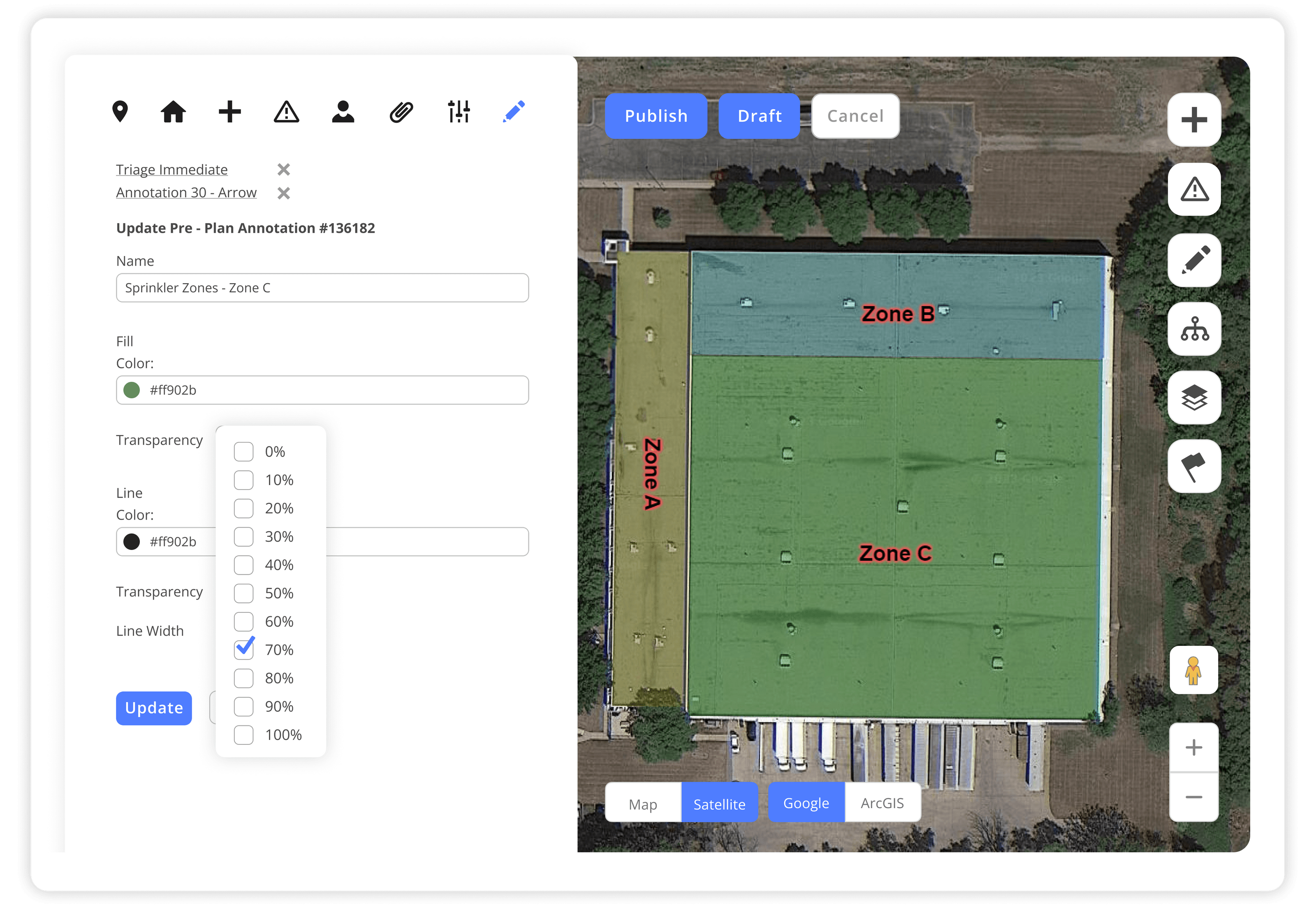Image resolution: width=1316 pixels, height=908 pixels.
Task: Switch to Map view
Action: point(643,803)
